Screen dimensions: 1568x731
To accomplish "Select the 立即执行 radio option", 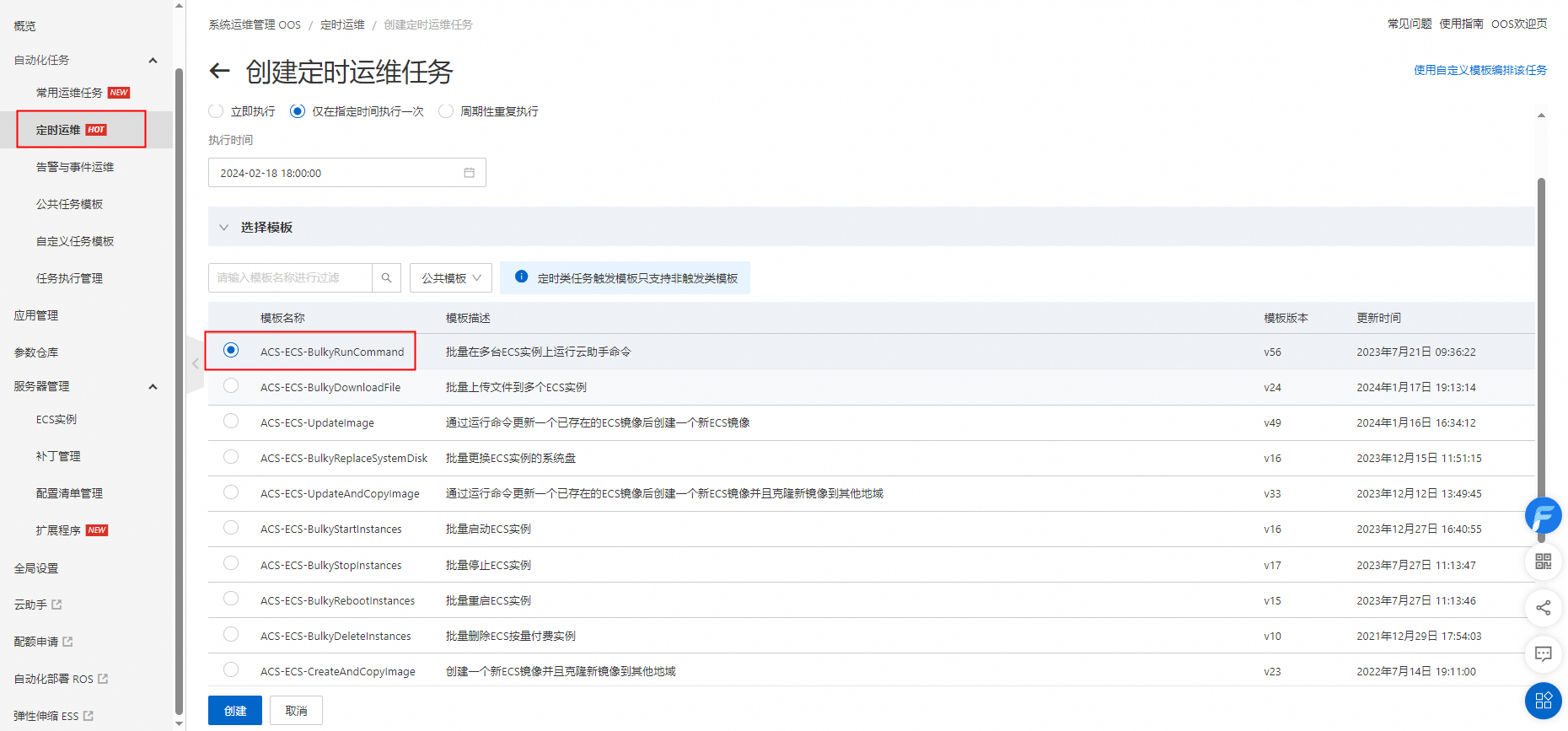I will pos(216,111).
